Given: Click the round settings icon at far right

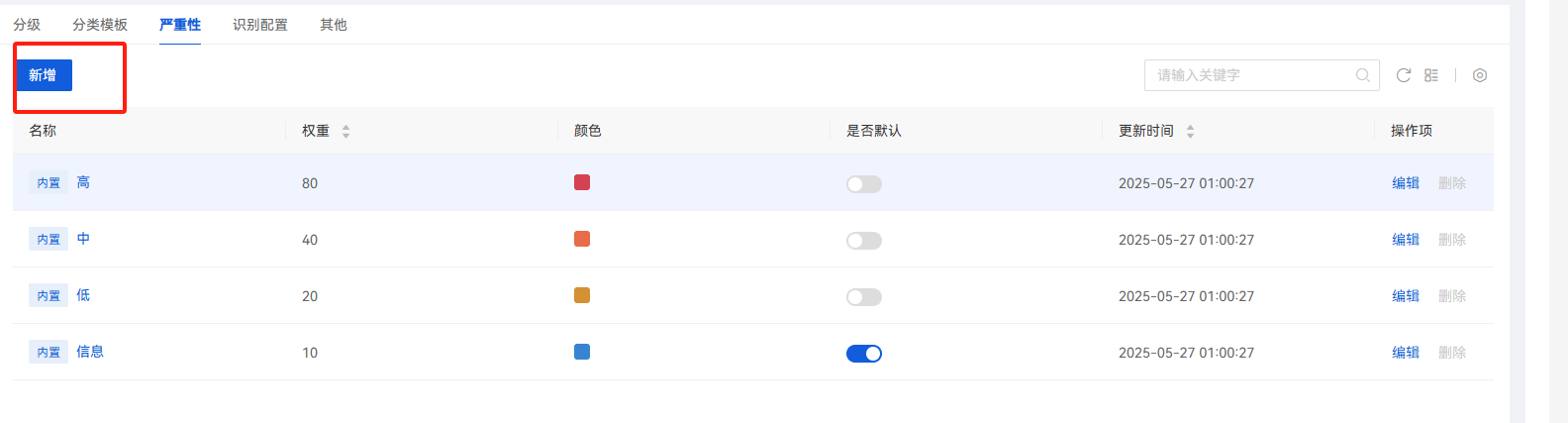Looking at the screenshot, I should 1480,75.
